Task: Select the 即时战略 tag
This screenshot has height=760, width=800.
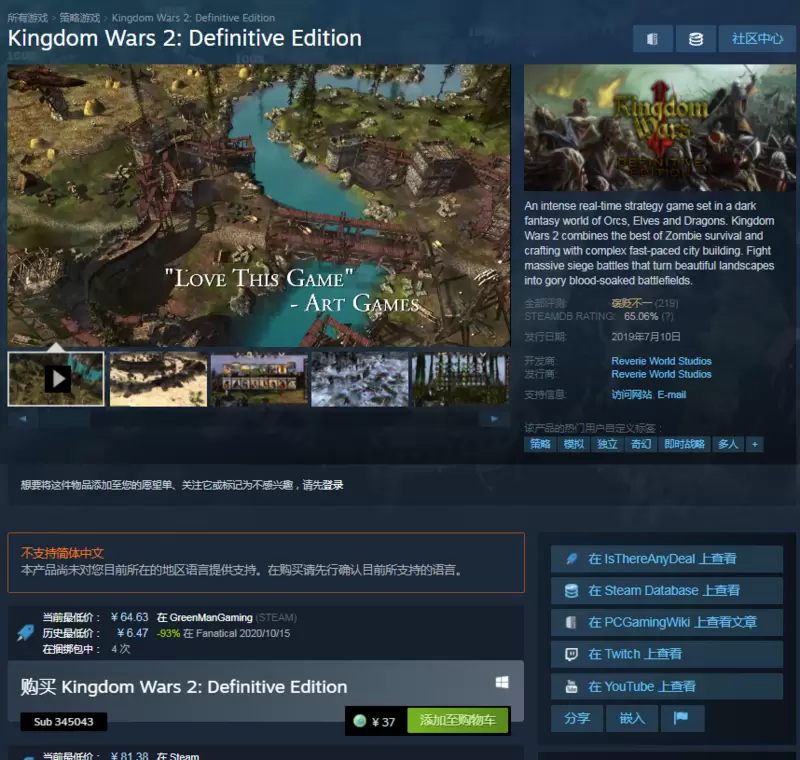Action: [x=684, y=444]
